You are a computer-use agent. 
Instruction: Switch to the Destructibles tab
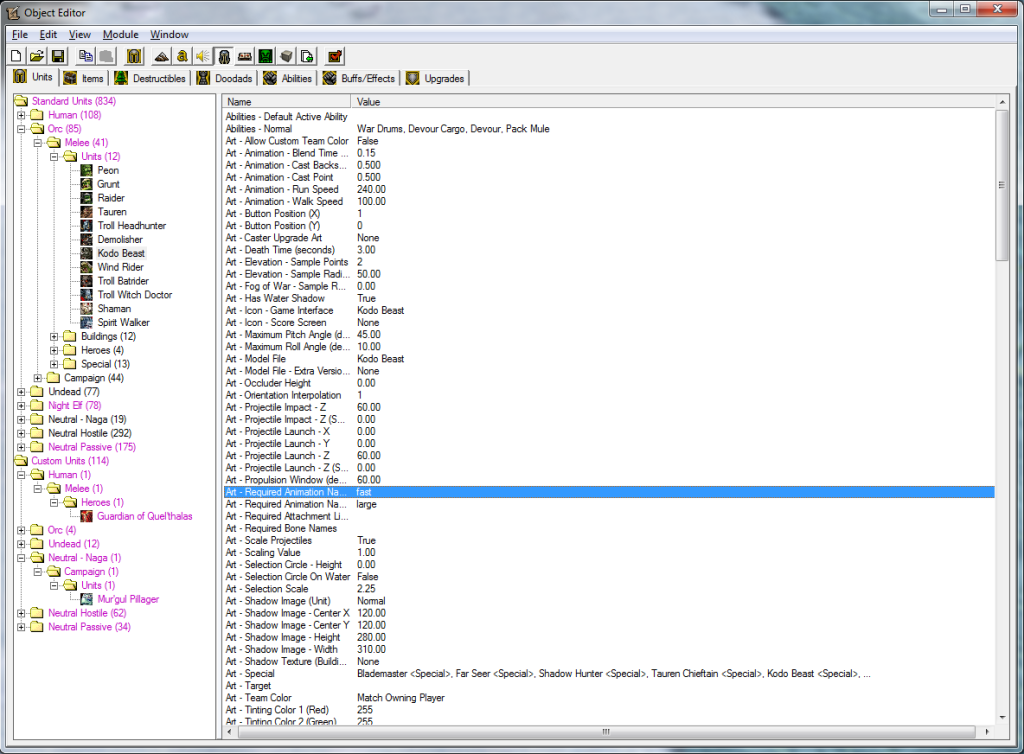pyautogui.click(x=150, y=78)
